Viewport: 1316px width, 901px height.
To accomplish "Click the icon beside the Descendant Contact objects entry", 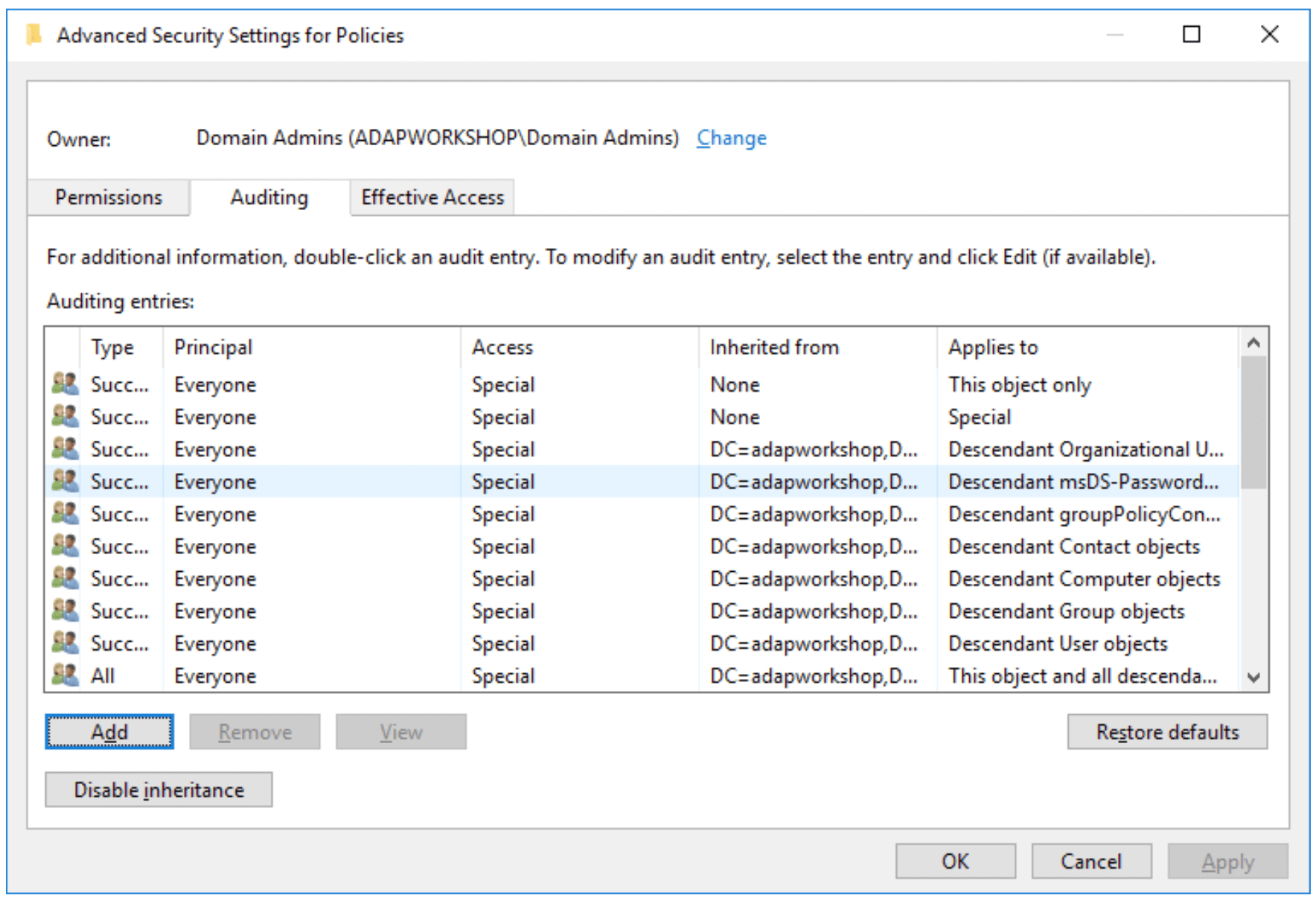I will (66, 546).
